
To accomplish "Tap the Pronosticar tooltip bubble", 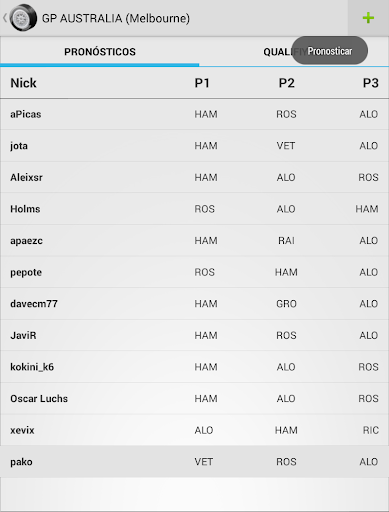I will click(330, 51).
